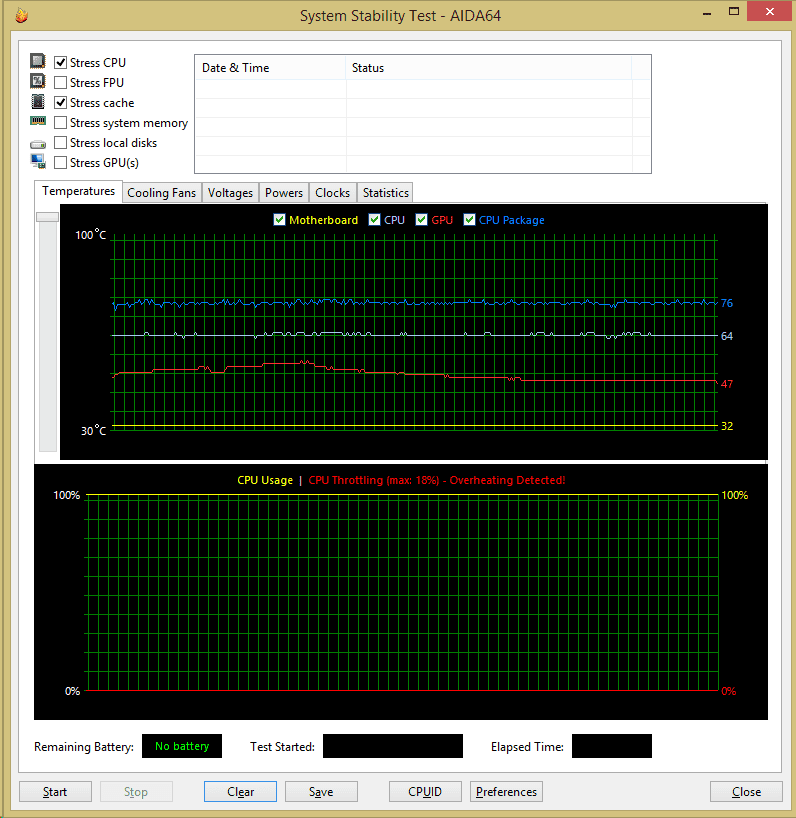Open the Voltages tab

point(230,193)
